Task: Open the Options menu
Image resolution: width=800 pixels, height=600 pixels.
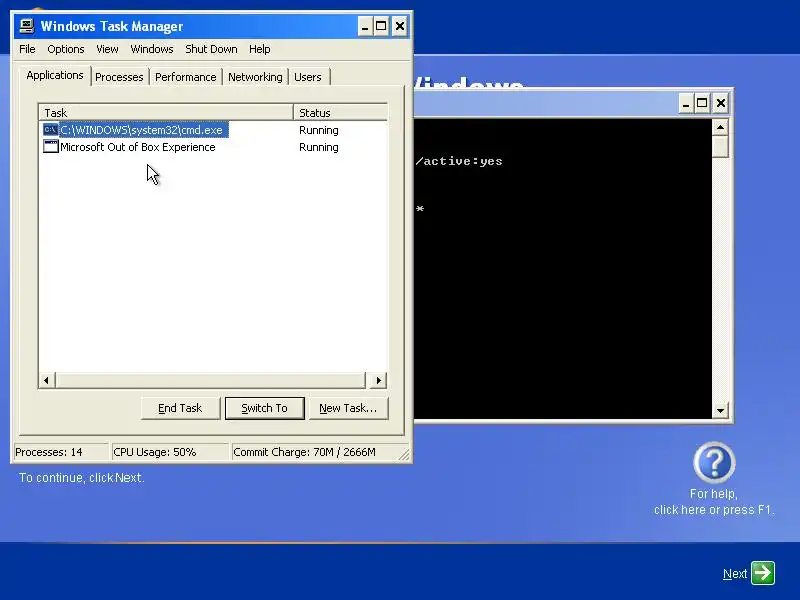Action: tap(66, 49)
